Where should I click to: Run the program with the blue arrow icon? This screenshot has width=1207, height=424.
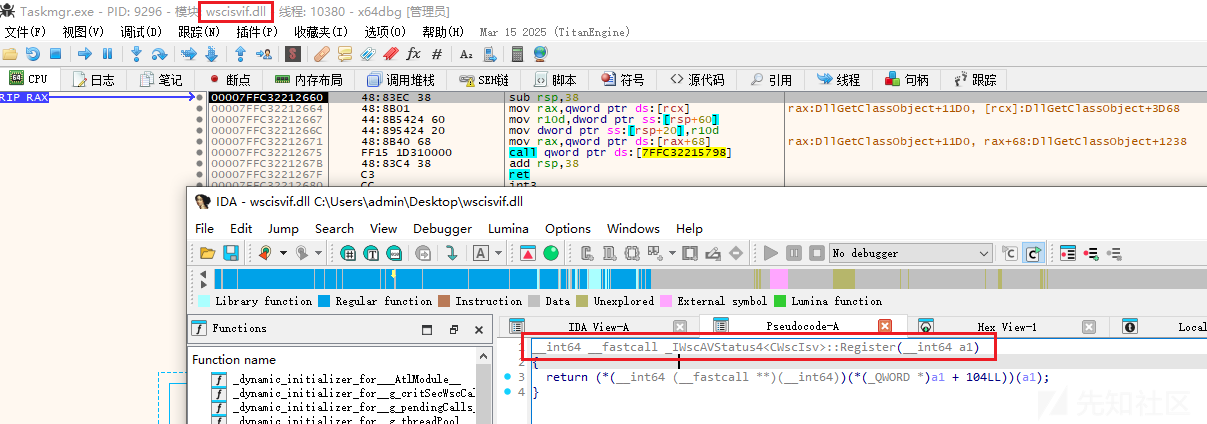pos(84,54)
